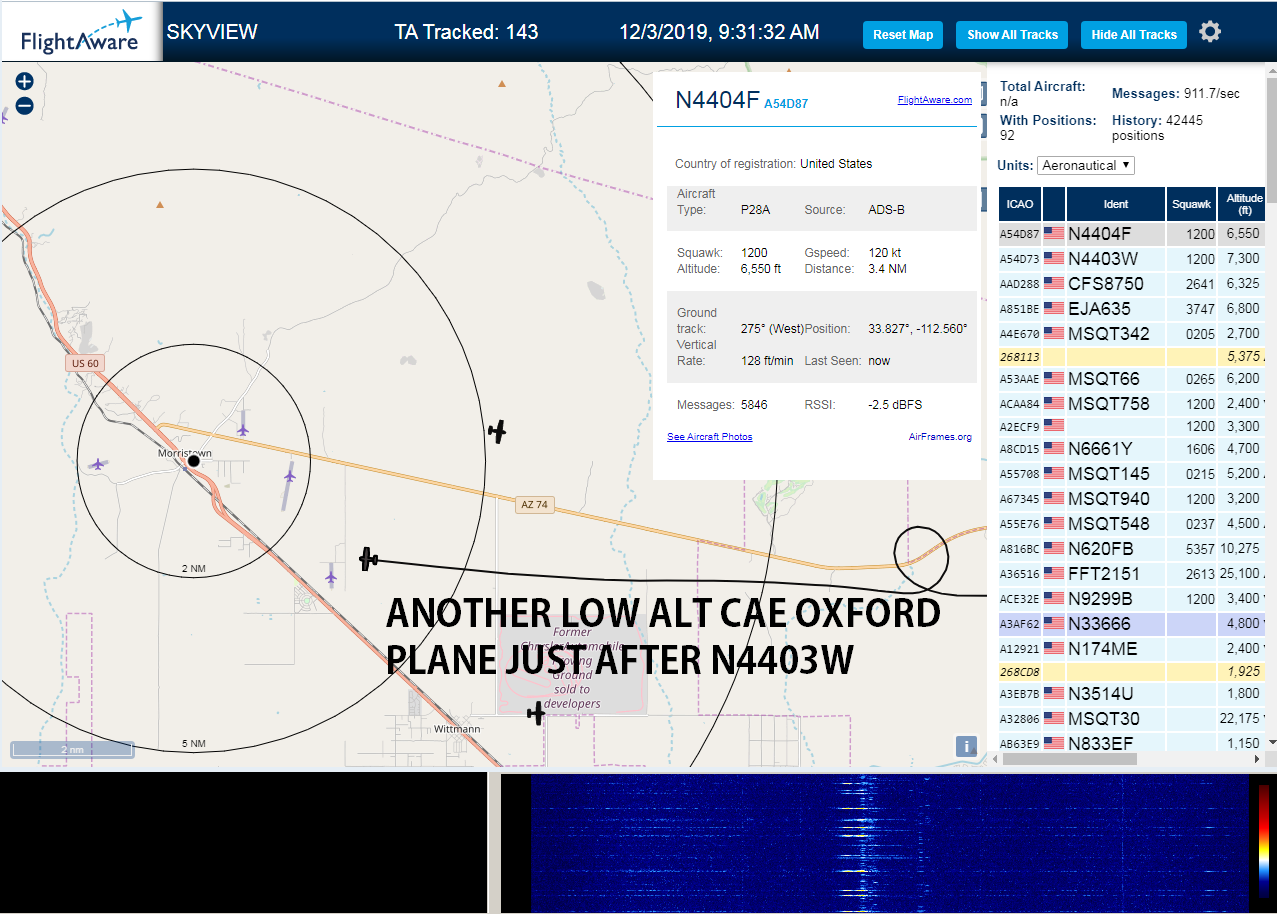This screenshot has height=915, width=1277.
Task: Select purple aircraft north of Morristown
Action: click(243, 429)
